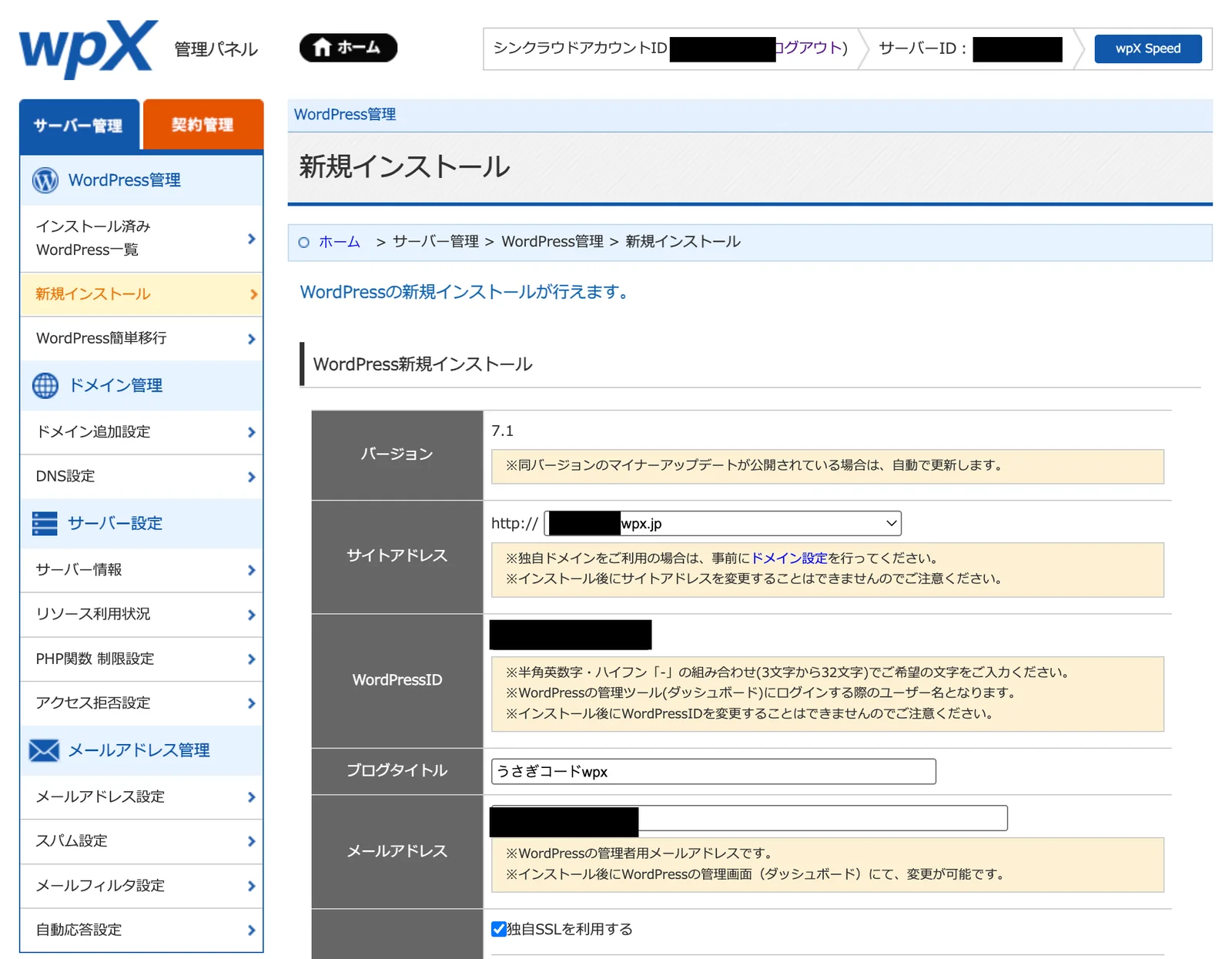Open メールアドレス設定 menu item
This screenshot has width=1232, height=959.
pyautogui.click(x=142, y=797)
